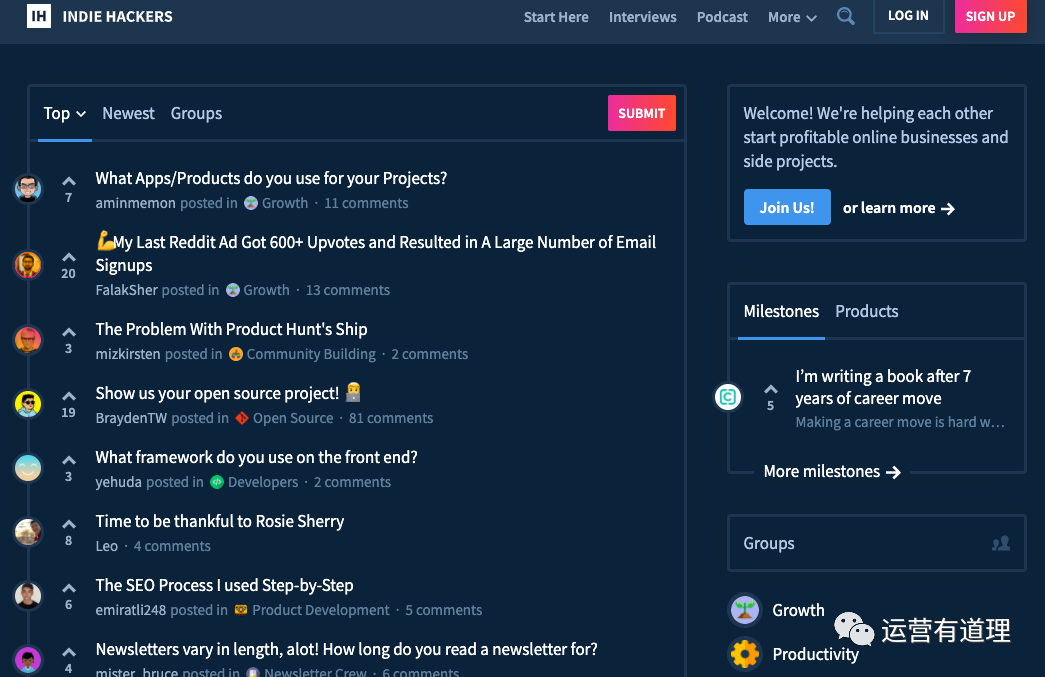Screen dimensions: 1045x677
Task: Open the Growth group name in sidebar
Action: tap(798, 610)
